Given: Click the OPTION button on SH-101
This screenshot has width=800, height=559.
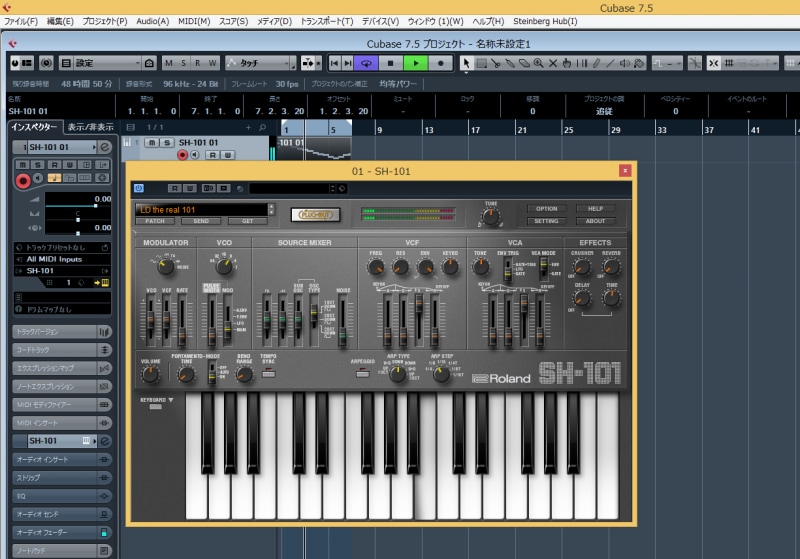Looking at the screenshot, I should click(546, 208).
